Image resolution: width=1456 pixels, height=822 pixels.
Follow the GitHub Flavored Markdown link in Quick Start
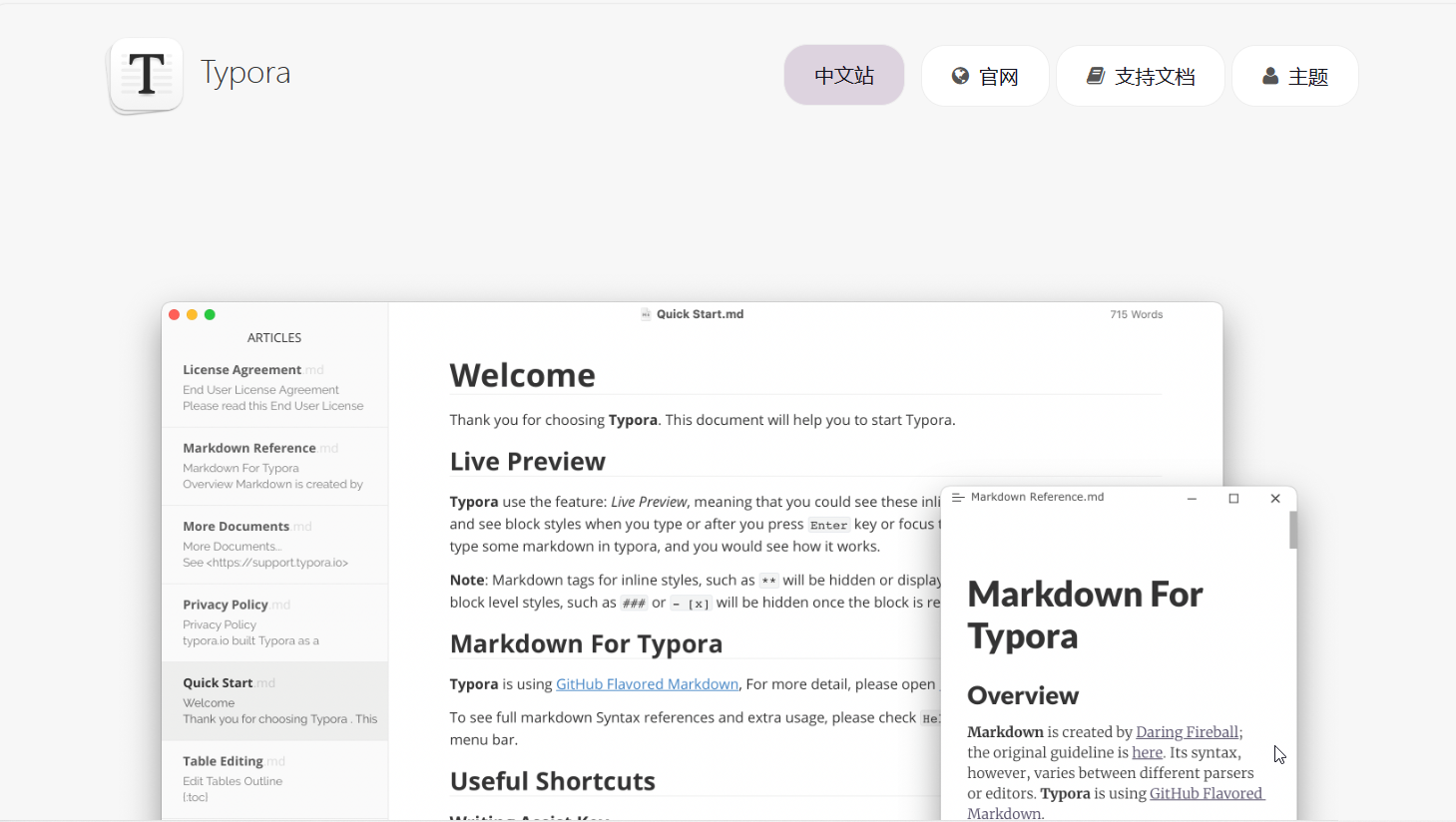647,684
